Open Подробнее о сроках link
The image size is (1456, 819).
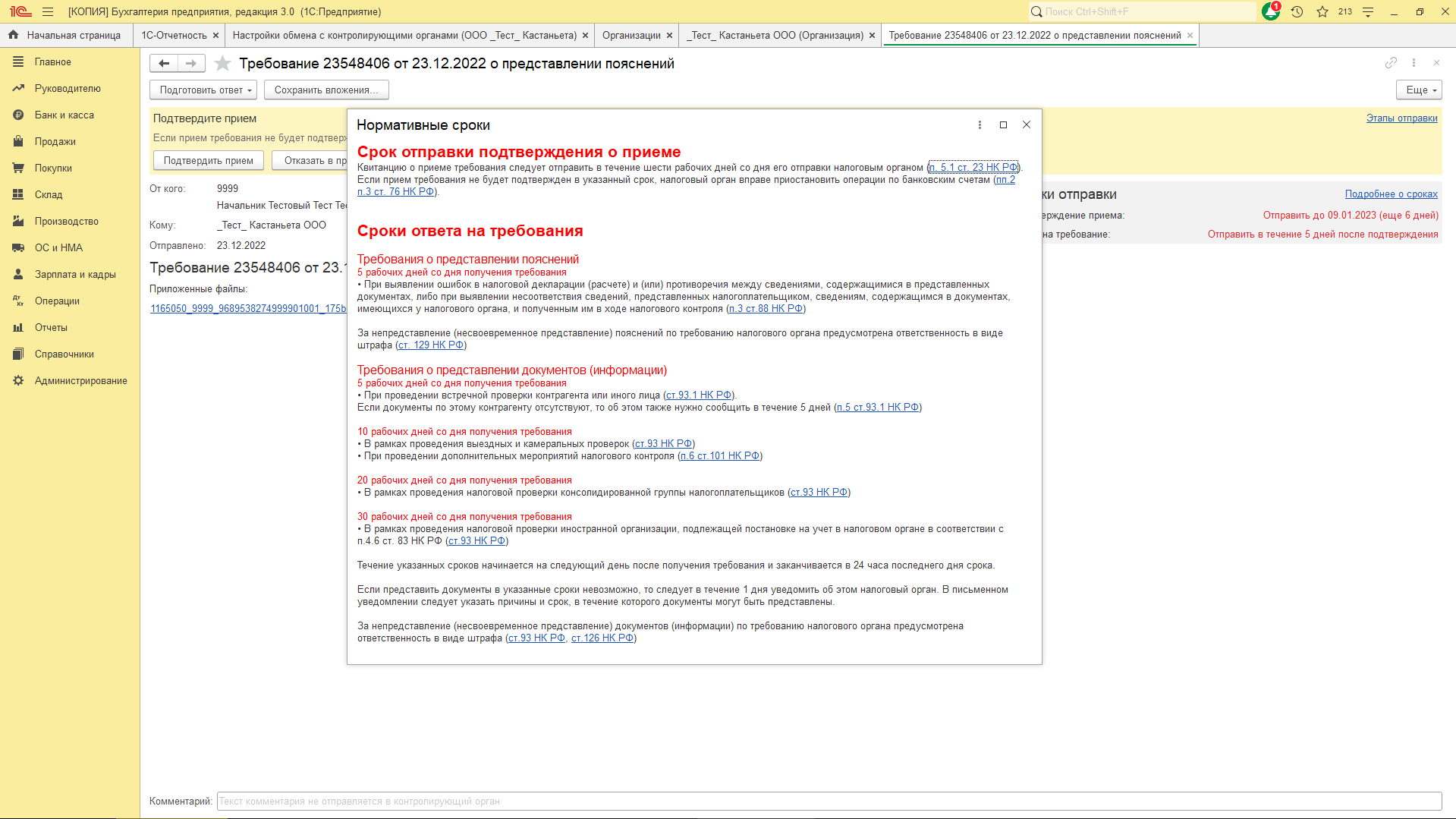point(1391,194)
